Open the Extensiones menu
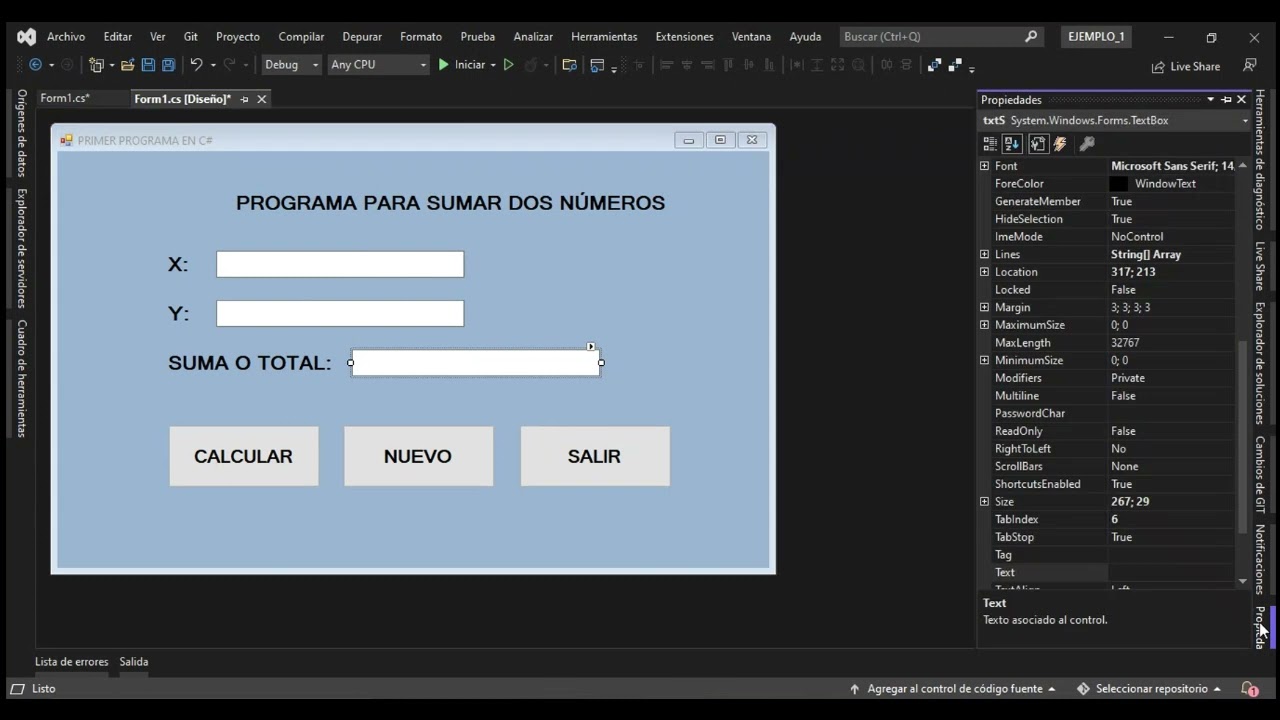This screenshot has height=720, width=1280. pos(685,37)
